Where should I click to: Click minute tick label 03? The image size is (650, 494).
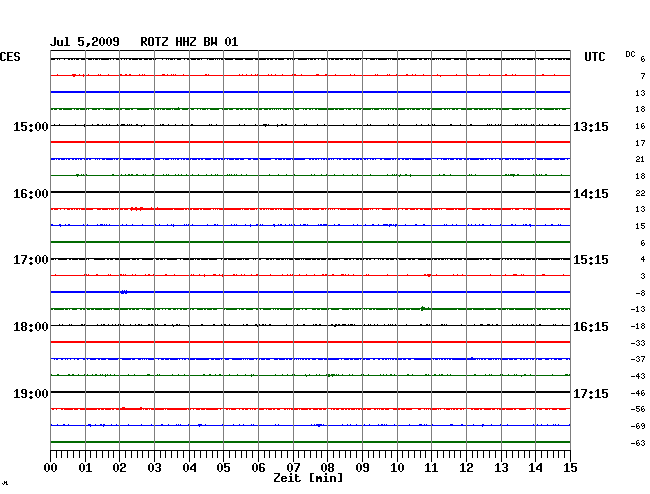coord(154,467)
